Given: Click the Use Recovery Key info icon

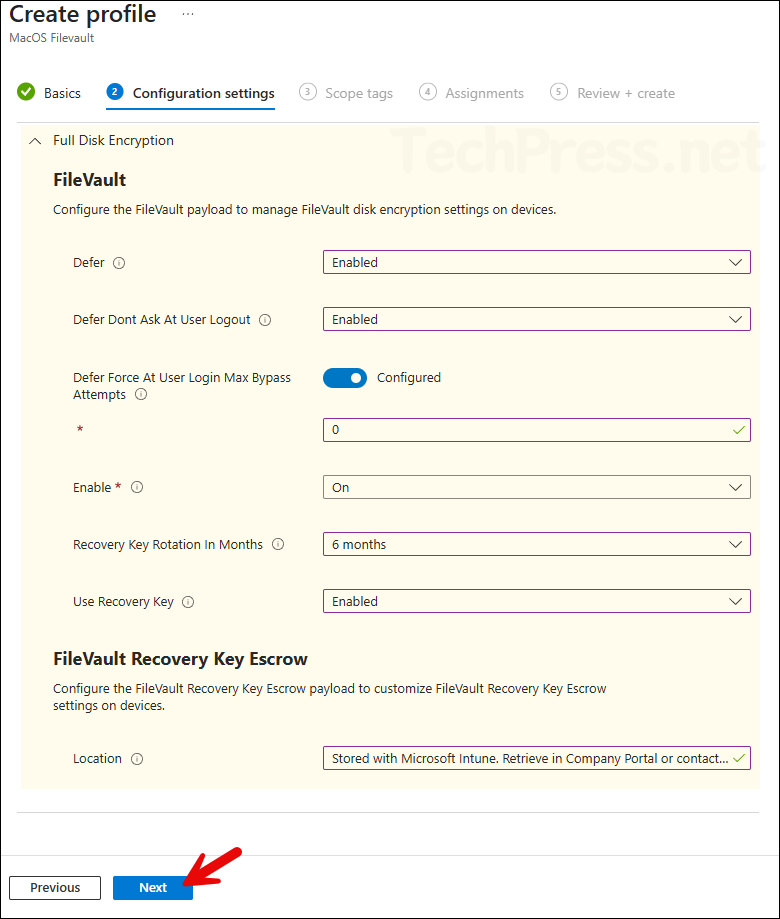Looking at the screenshot, I should tap(188, 602).
